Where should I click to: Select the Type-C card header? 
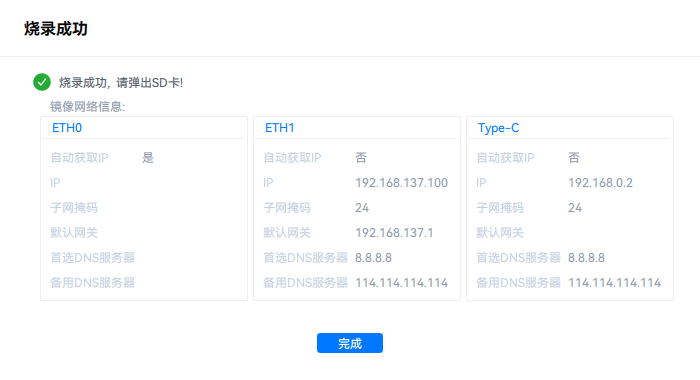[x=498, y=128]
